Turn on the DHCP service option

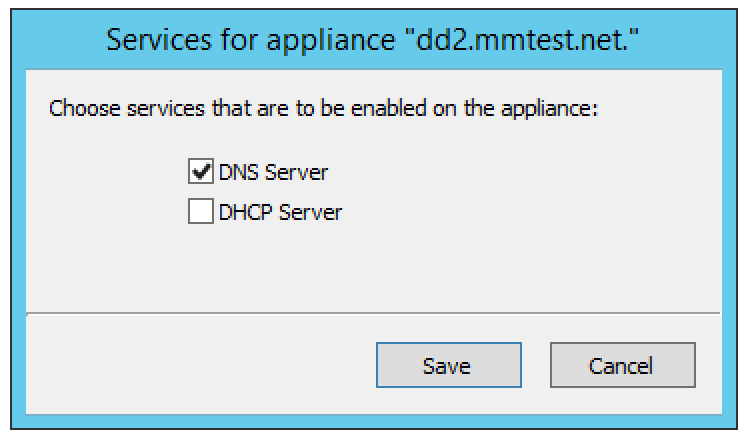coord(200,211)
